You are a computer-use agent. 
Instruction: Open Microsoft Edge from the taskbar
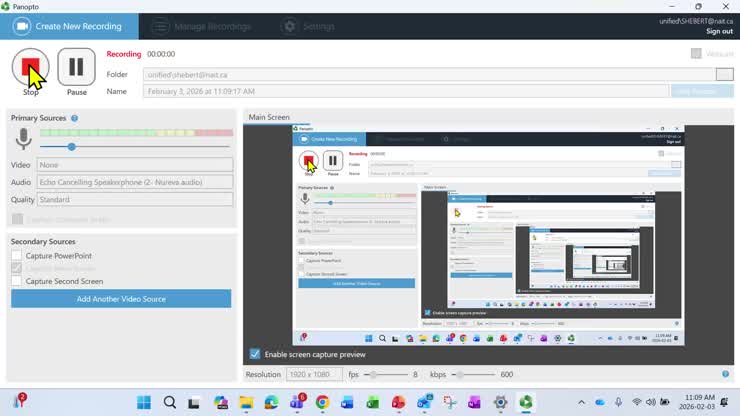(x=271, y=402)
